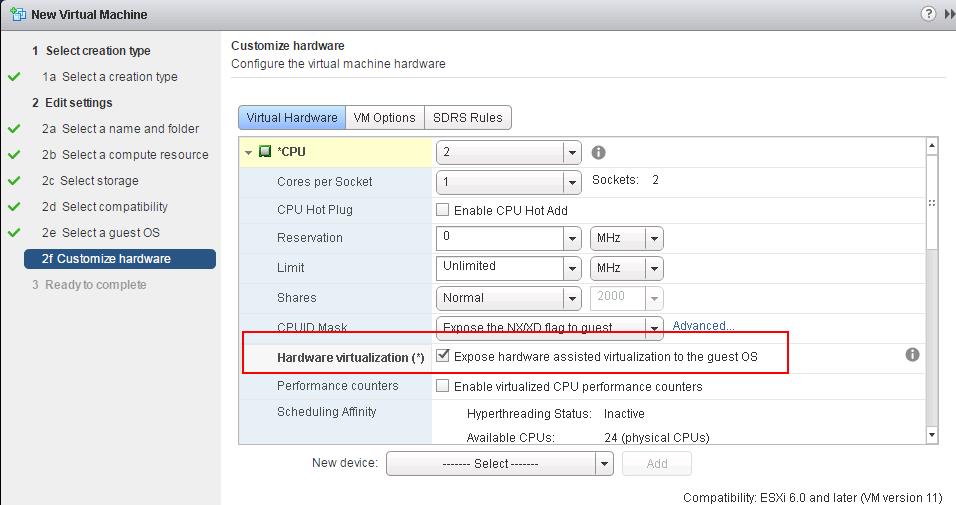Go to step 2c Select storage
This screenshot has width=956, height=505.
pyautogui.click(x=90, y=181)
